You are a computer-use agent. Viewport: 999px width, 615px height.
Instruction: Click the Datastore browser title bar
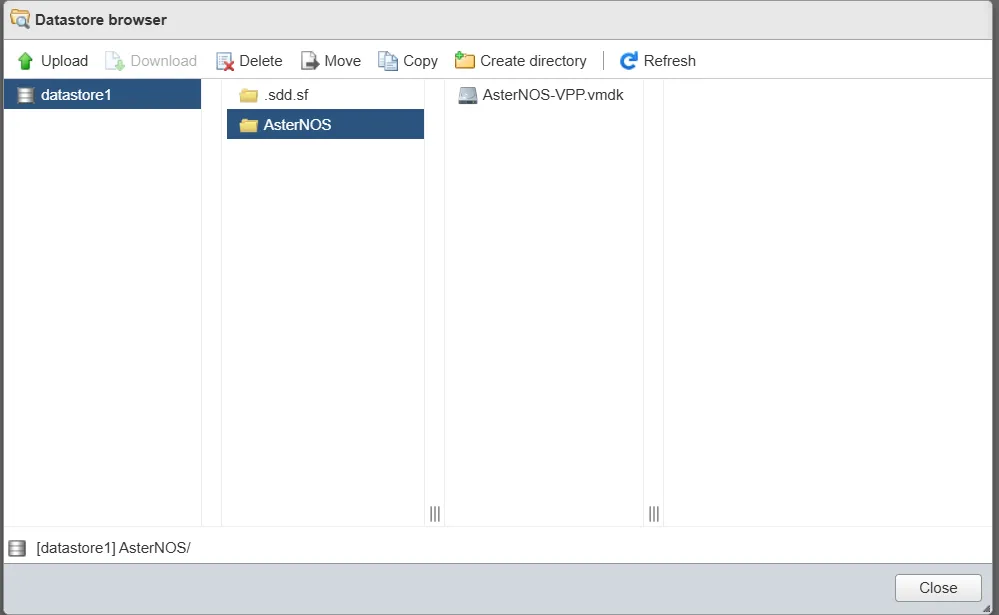[x=500, y=19]
